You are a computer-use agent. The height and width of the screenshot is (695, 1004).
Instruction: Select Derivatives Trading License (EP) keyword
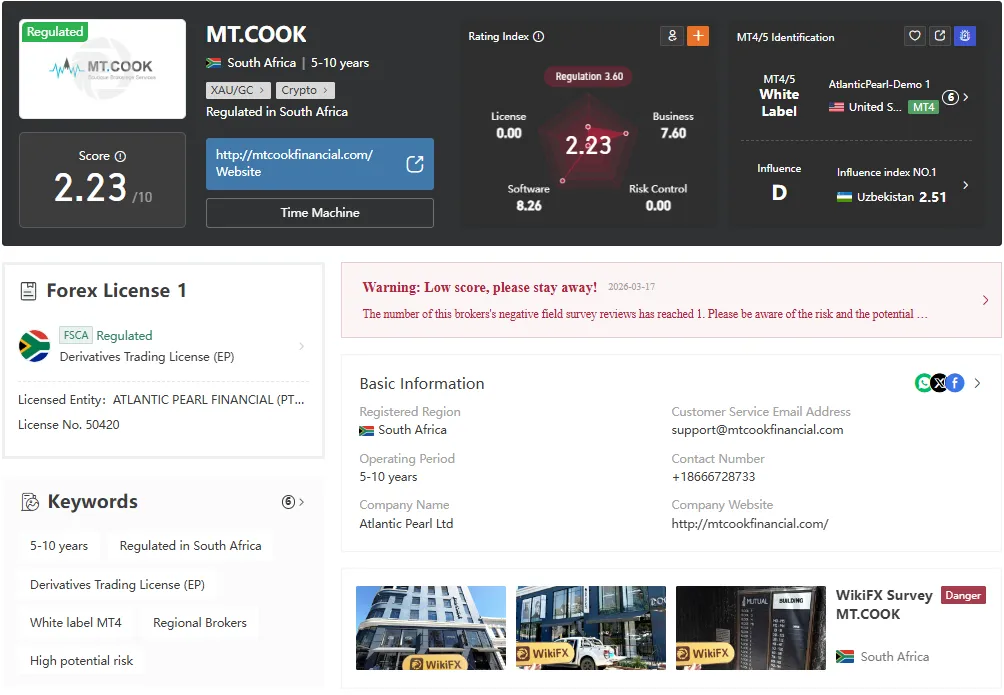pos(117,585)
